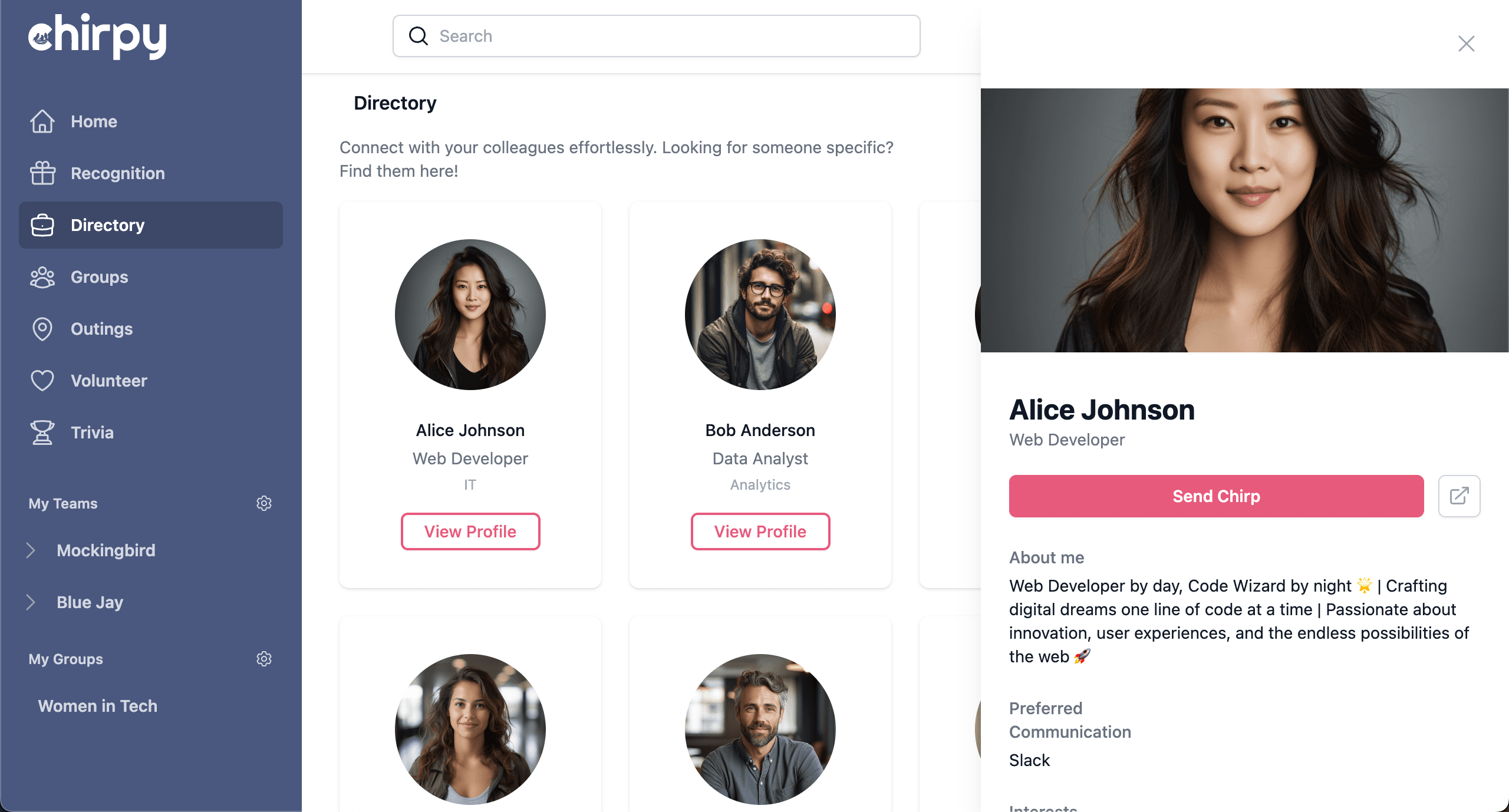Open the Women in Tech group
The height and width of the screenshot is (812, 1509).
97,705
